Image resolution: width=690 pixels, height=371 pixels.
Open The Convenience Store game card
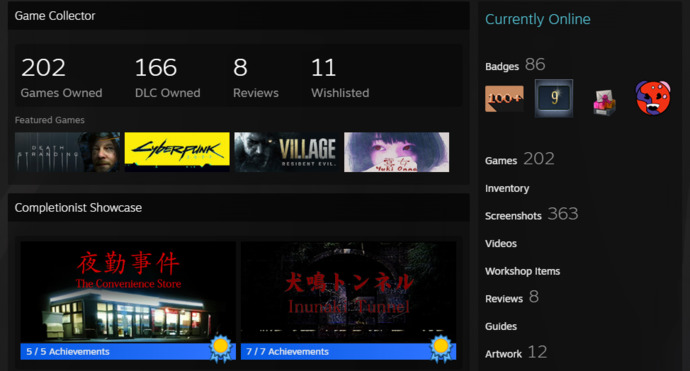pos(128,292)
